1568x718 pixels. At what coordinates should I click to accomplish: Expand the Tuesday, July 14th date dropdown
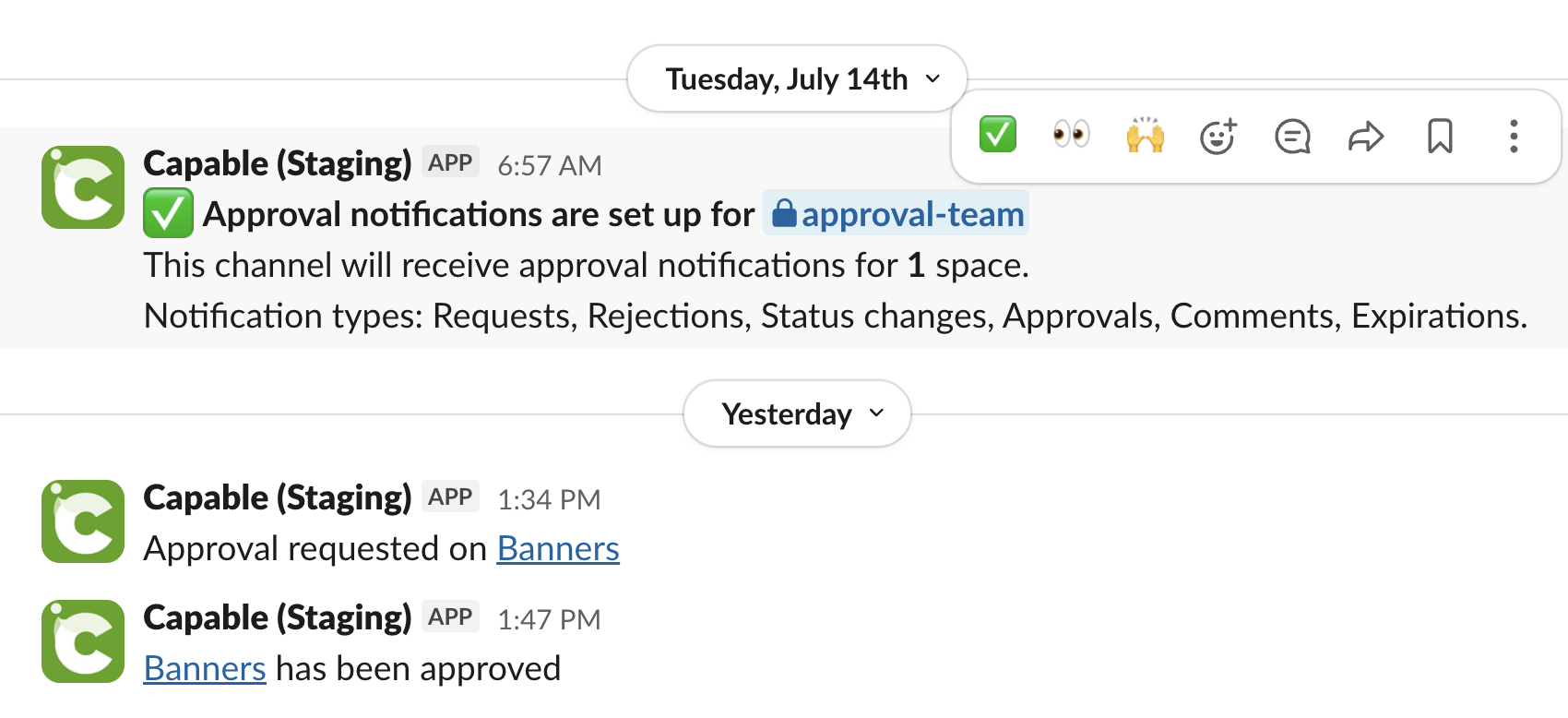tap(797, 79)
